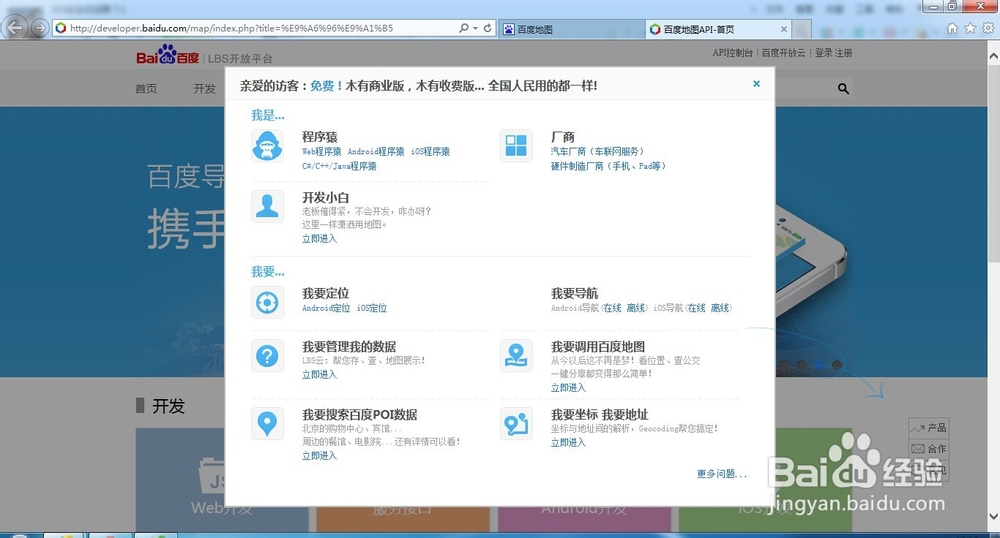Click 立即进入 under 我要调用百度地图
1000x538 pixels.
coord(568,388)
